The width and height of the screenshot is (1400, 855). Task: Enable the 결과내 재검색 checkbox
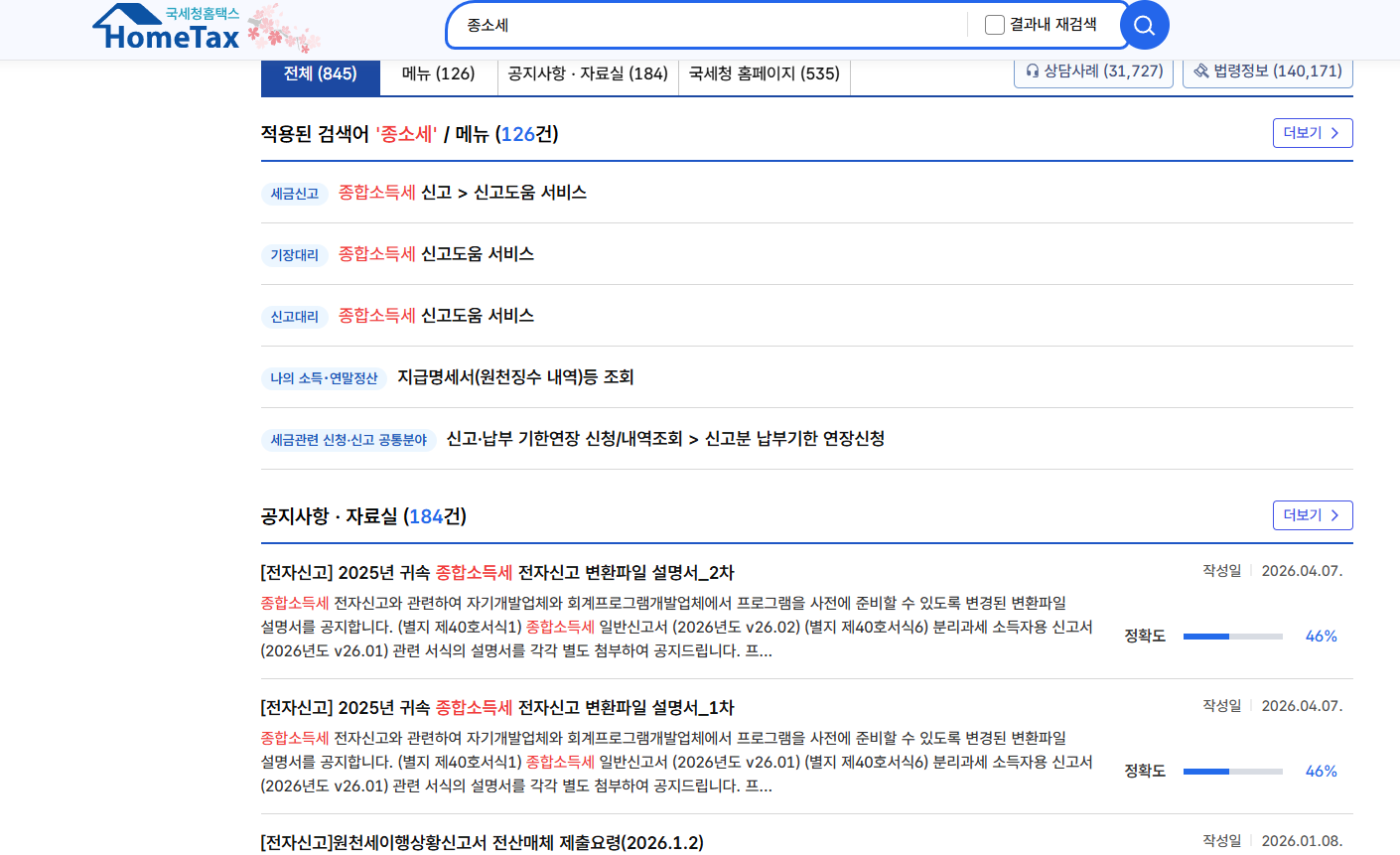coord(993,24)
